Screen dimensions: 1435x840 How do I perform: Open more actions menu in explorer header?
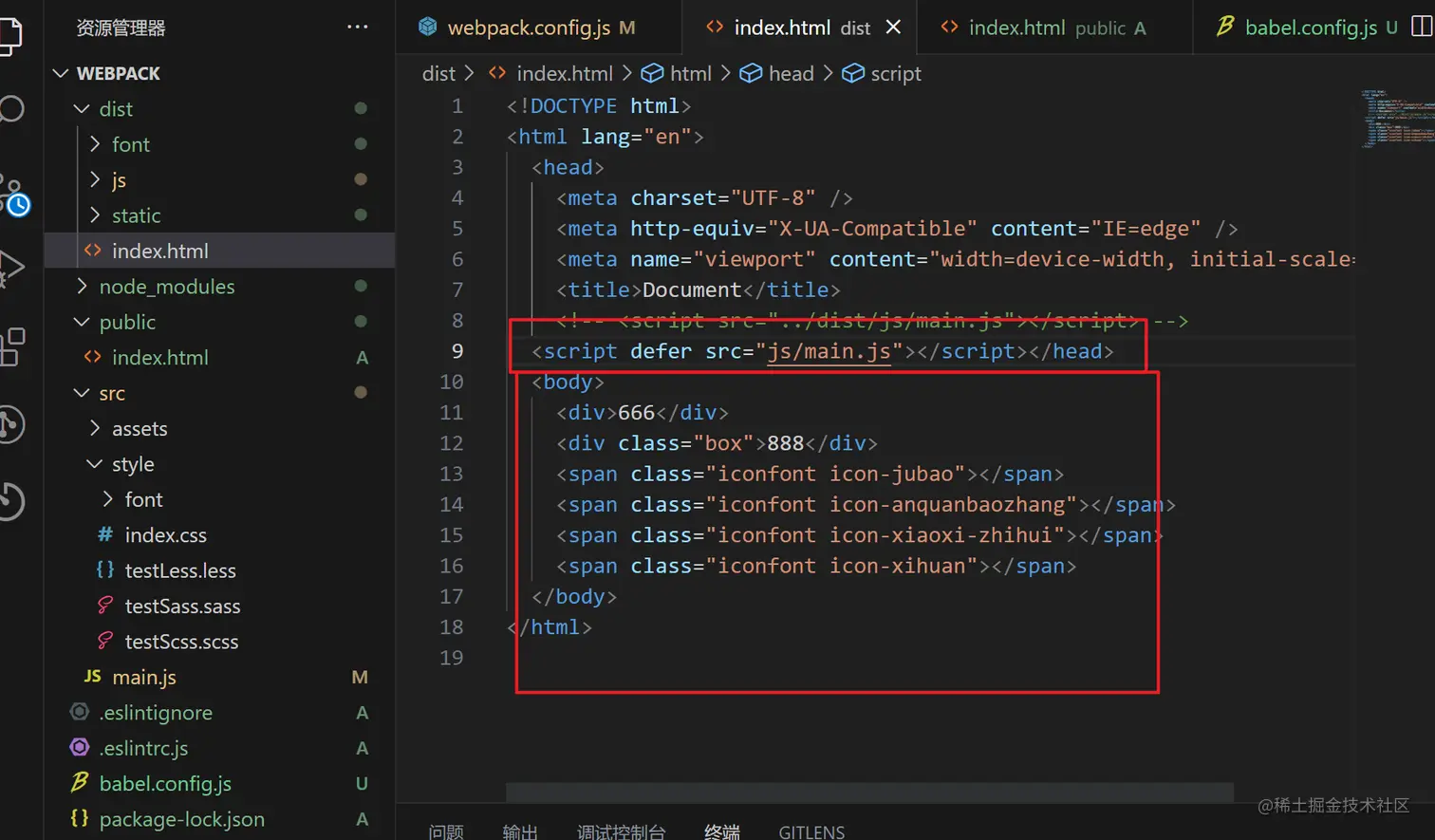click(x=358, y=28)
